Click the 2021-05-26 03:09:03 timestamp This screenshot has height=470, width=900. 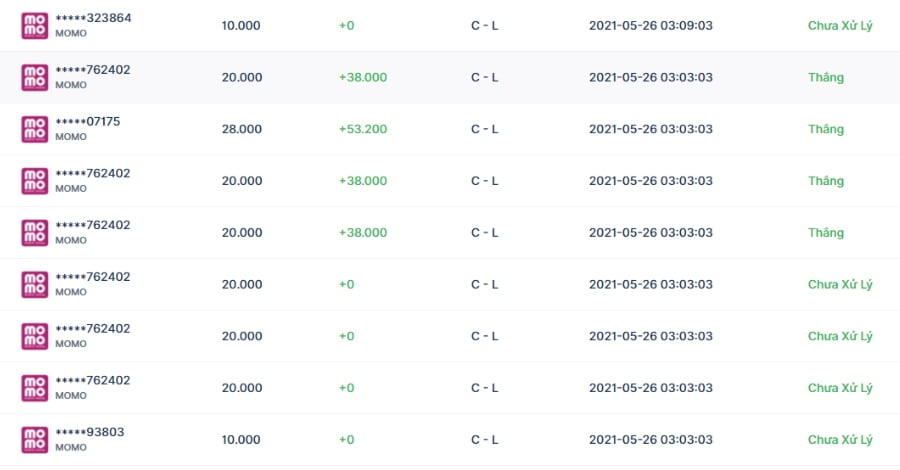(651, 26)
